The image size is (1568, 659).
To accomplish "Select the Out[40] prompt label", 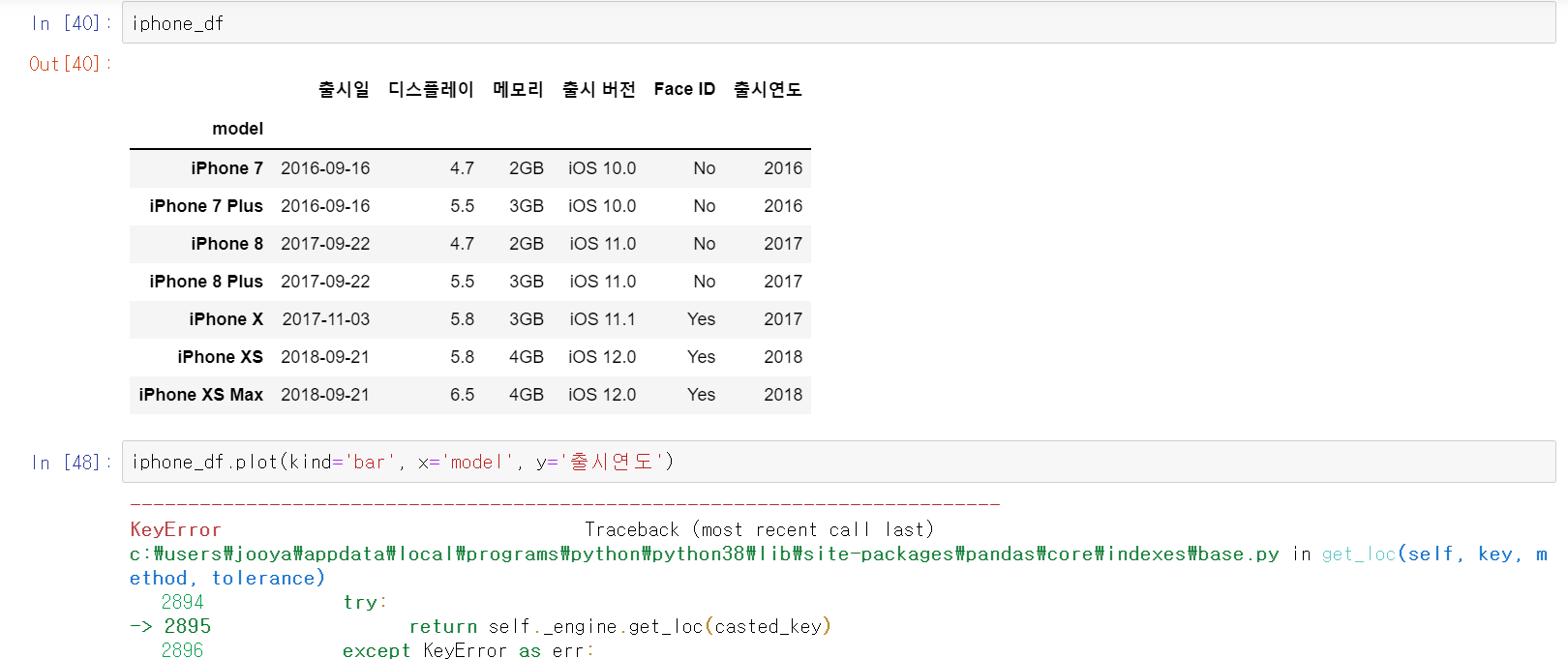I will pos(72,64).
